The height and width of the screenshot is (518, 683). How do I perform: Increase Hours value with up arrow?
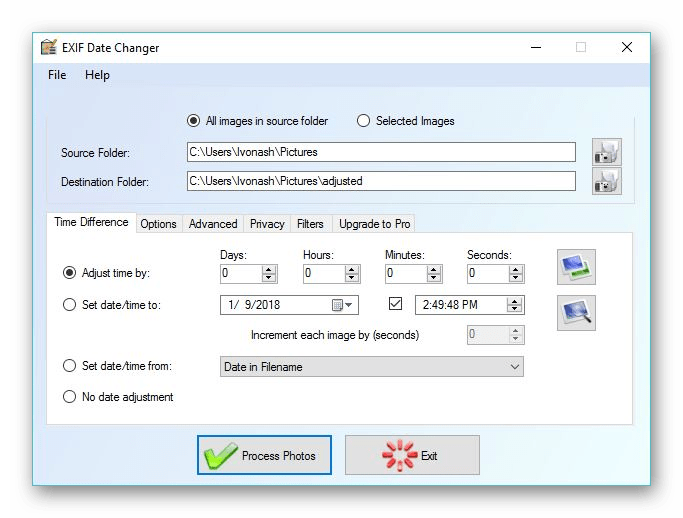point(352,270)
